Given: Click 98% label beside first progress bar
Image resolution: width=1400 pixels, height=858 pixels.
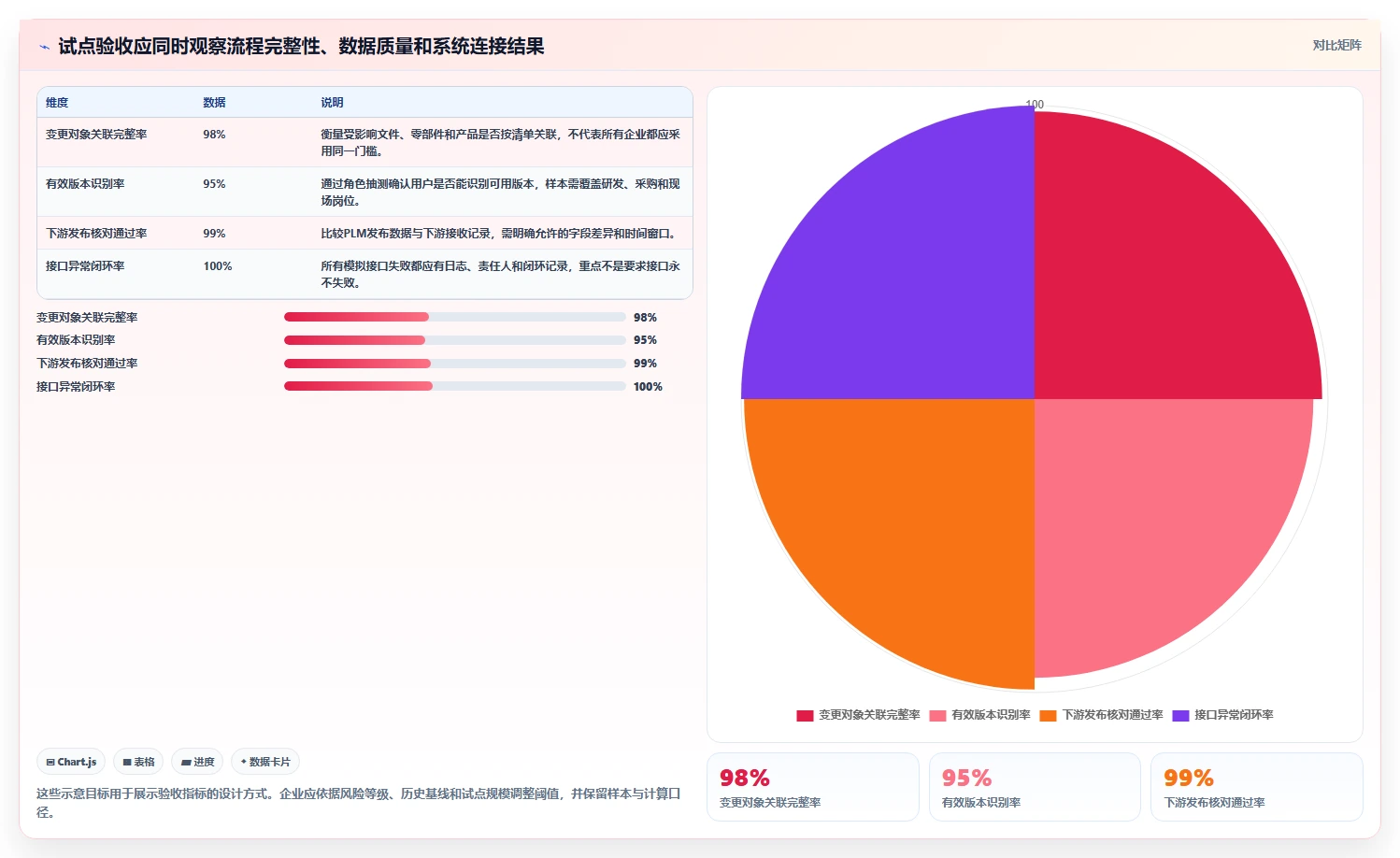Looking at the screenshot, I should (645, 318).
